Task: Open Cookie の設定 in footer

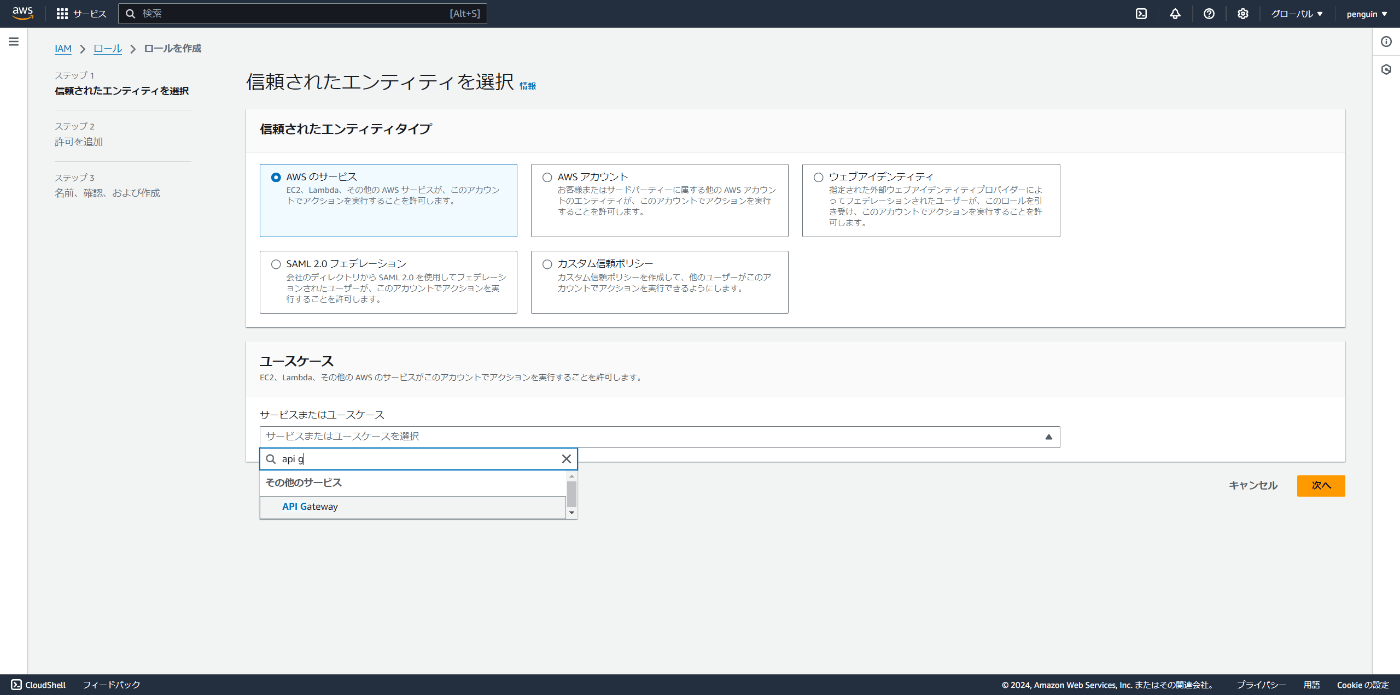Action: pyautogui.click(x=1363, y=685)
